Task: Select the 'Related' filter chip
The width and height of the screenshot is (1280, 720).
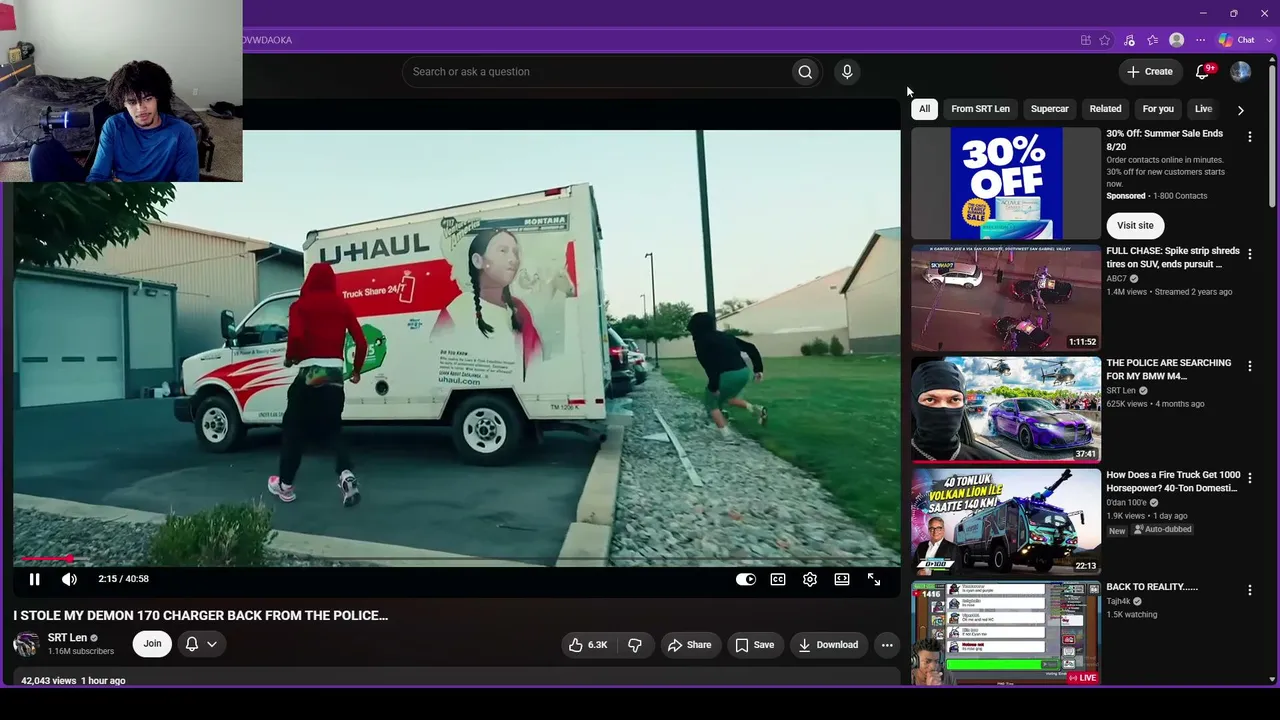Action: click(x=1105, y=109)
